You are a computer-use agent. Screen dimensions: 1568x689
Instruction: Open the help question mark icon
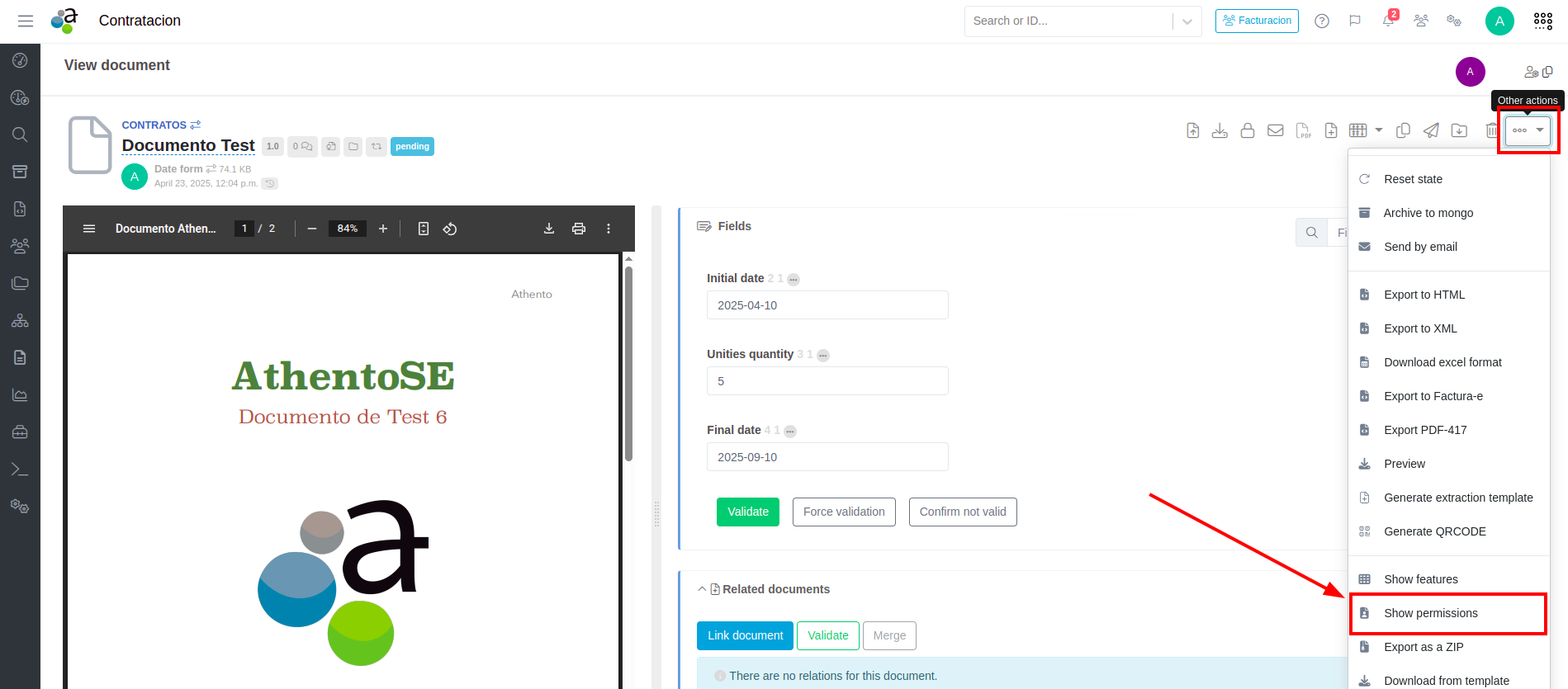1322,21
